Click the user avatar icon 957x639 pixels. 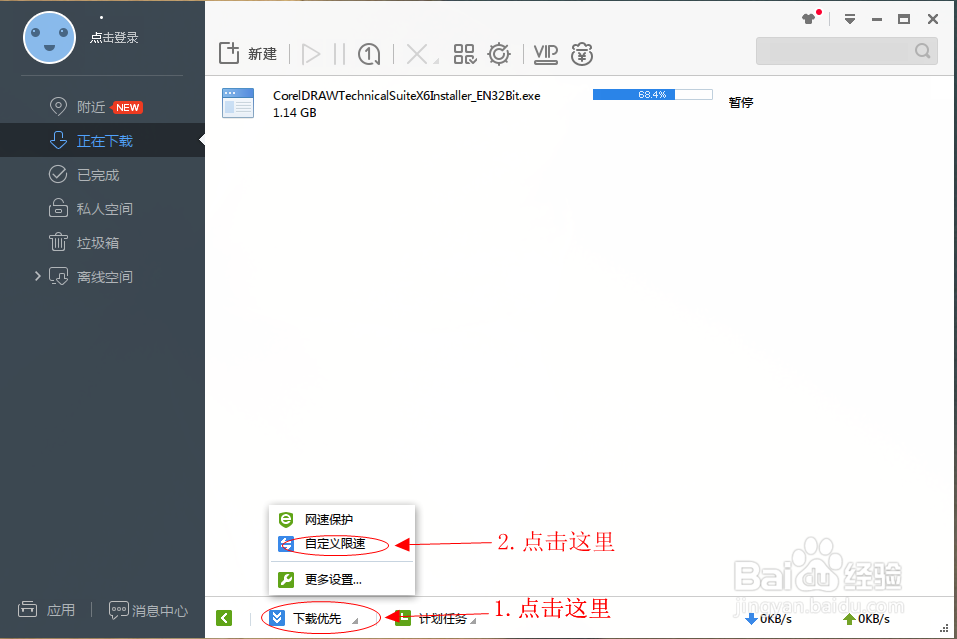[49, 38]
